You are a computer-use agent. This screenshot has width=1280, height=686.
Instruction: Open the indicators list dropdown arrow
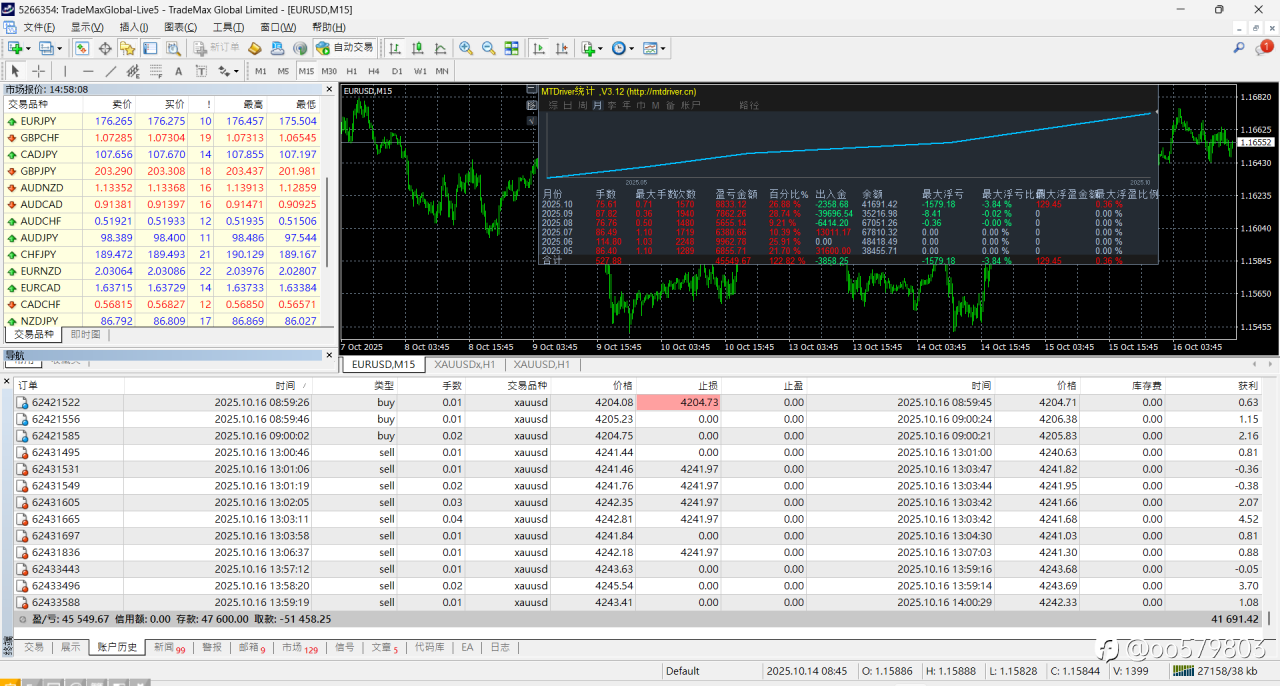pos(601,48)
